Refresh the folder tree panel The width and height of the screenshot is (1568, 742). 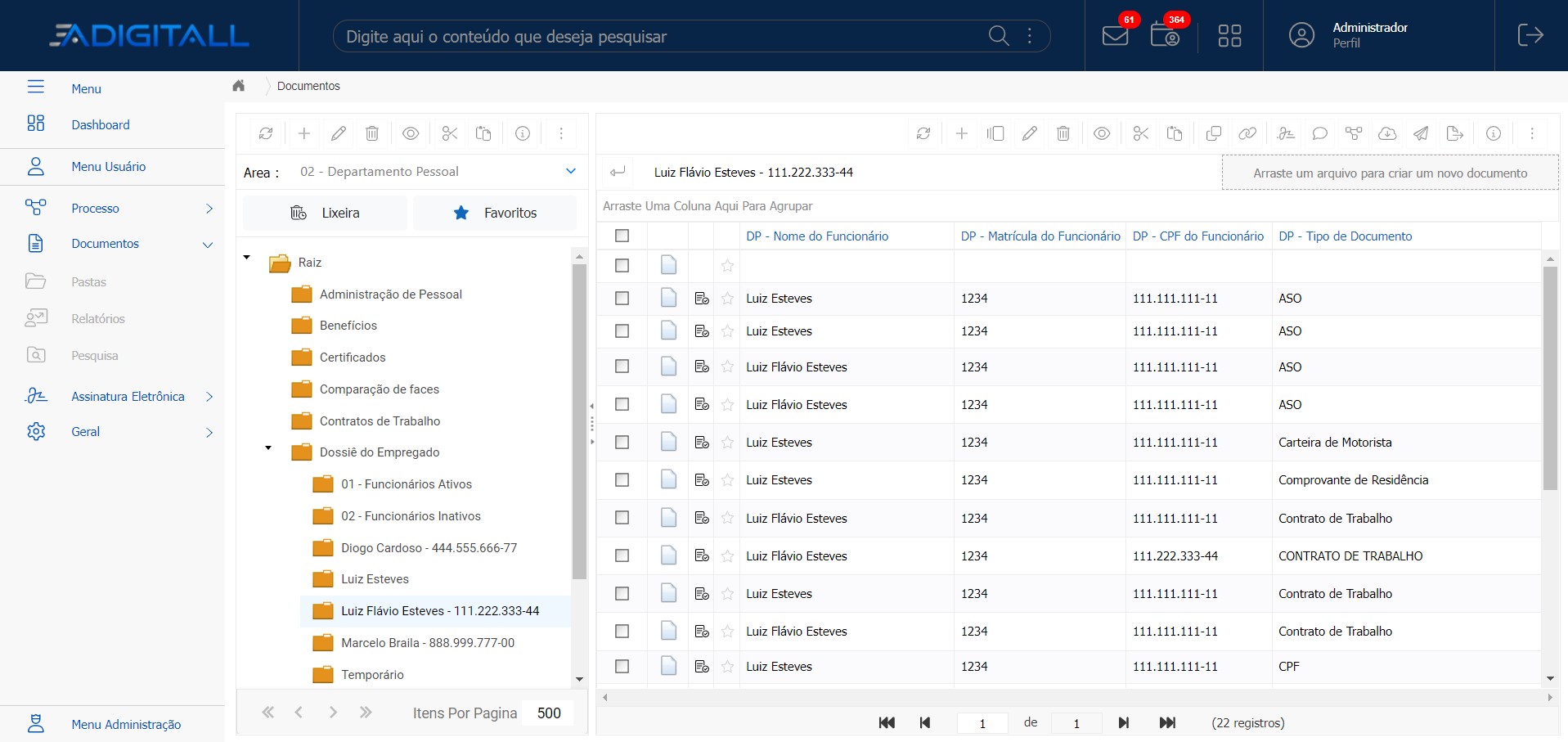[x=266, y=133]
